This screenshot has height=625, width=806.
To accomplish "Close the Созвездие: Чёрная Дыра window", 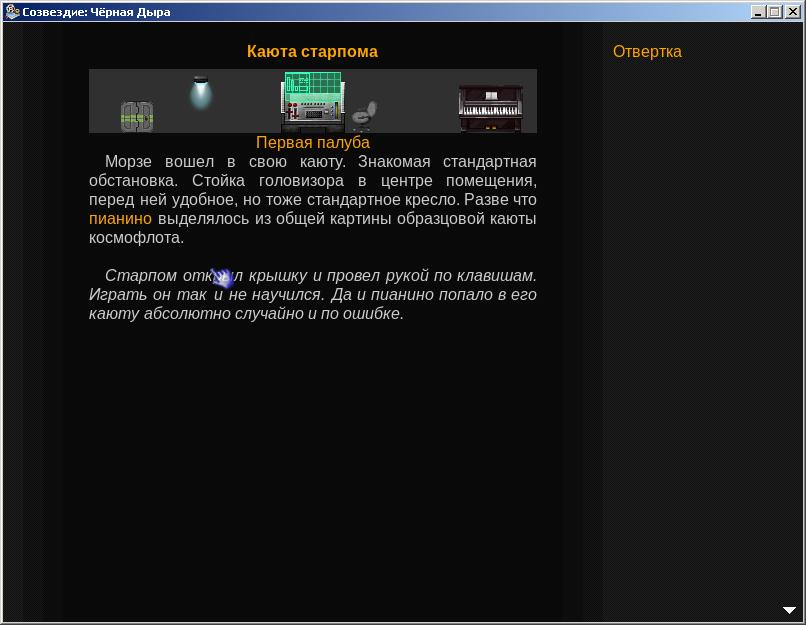I will click(x=791, y=12).
